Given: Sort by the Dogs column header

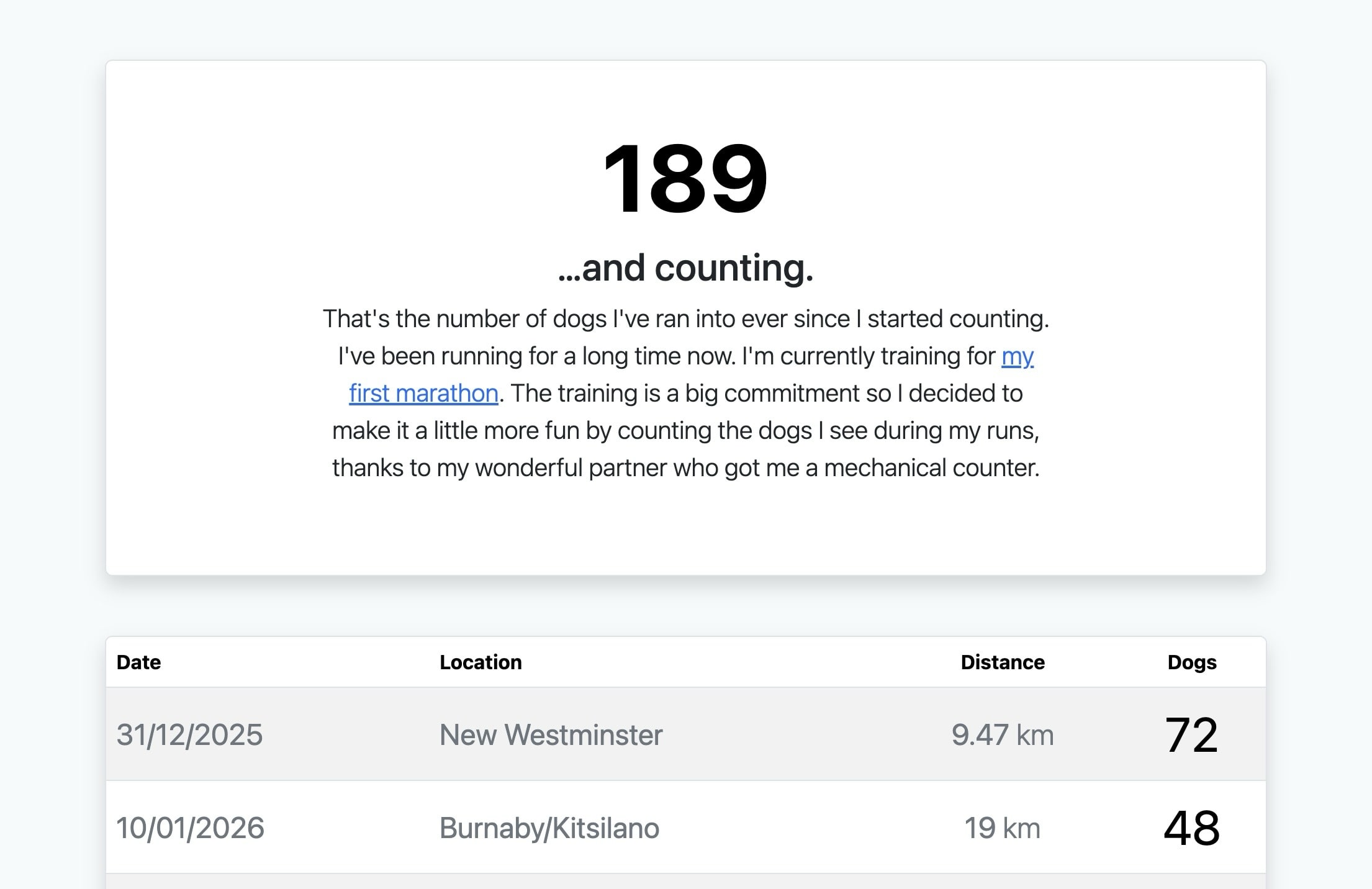Looking at the screenshot, I should 1190,662.
